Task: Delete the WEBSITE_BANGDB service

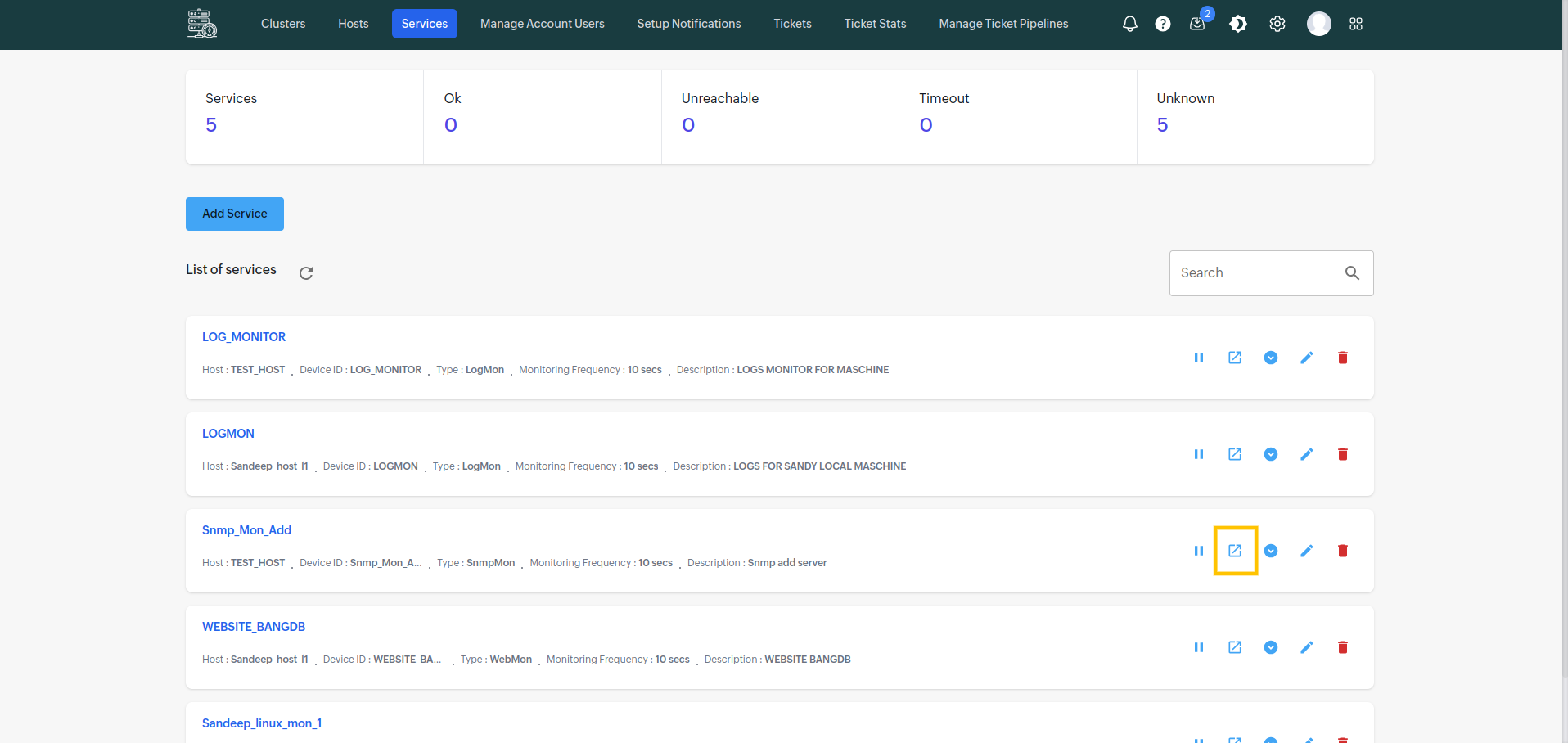Action: (1343, 647)
